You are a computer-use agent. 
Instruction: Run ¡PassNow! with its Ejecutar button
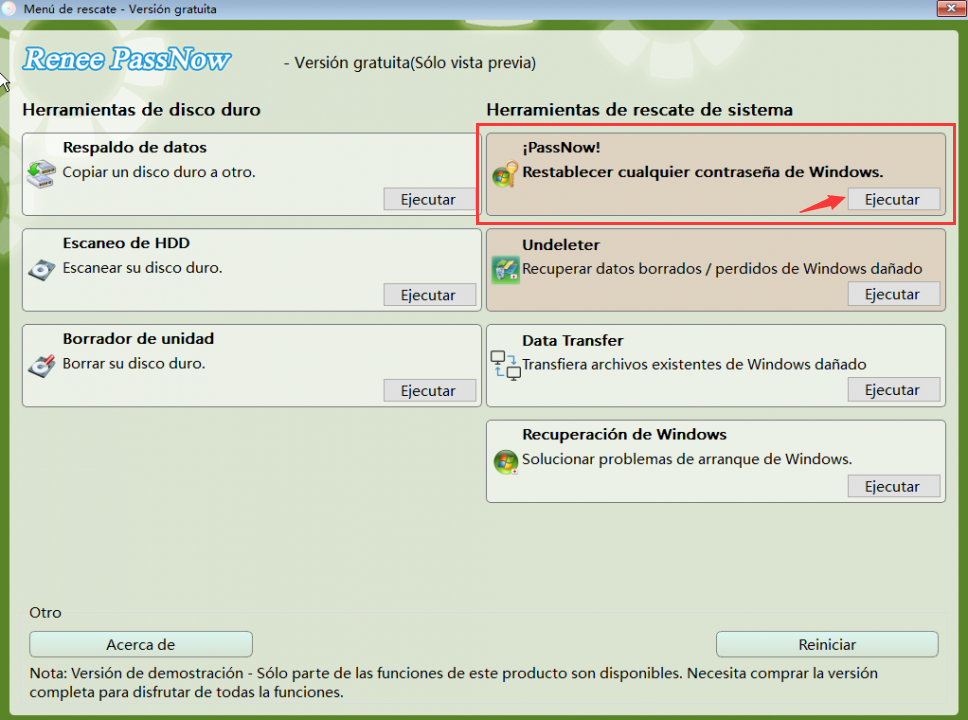(893, 199)
